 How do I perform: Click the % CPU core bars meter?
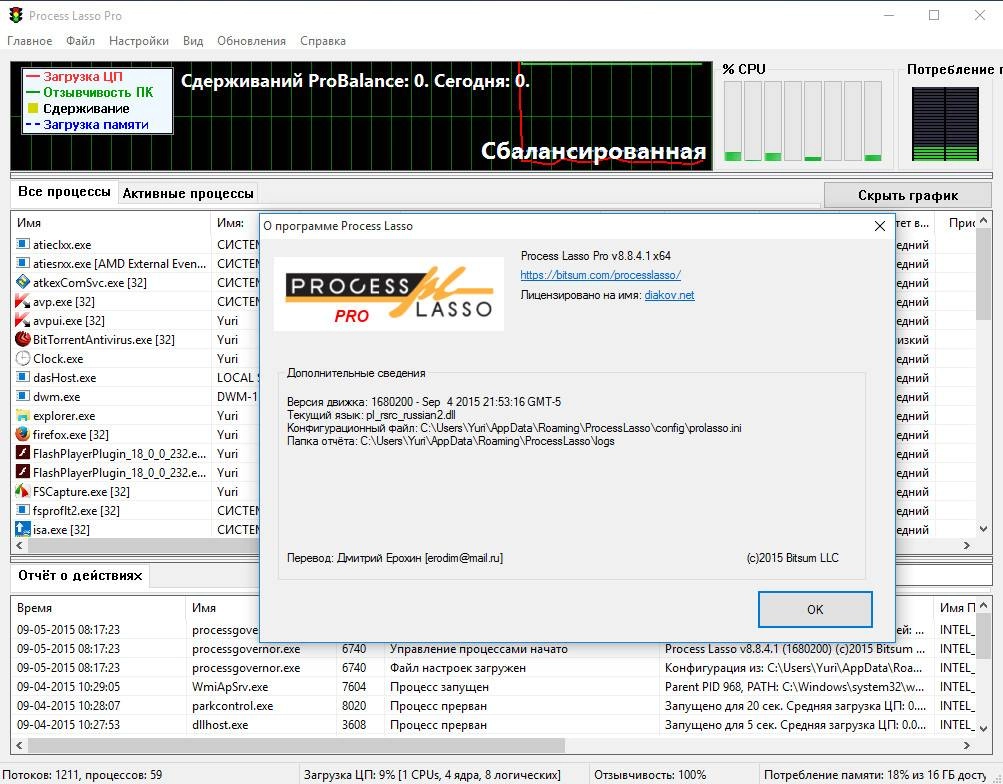(803, 120)
